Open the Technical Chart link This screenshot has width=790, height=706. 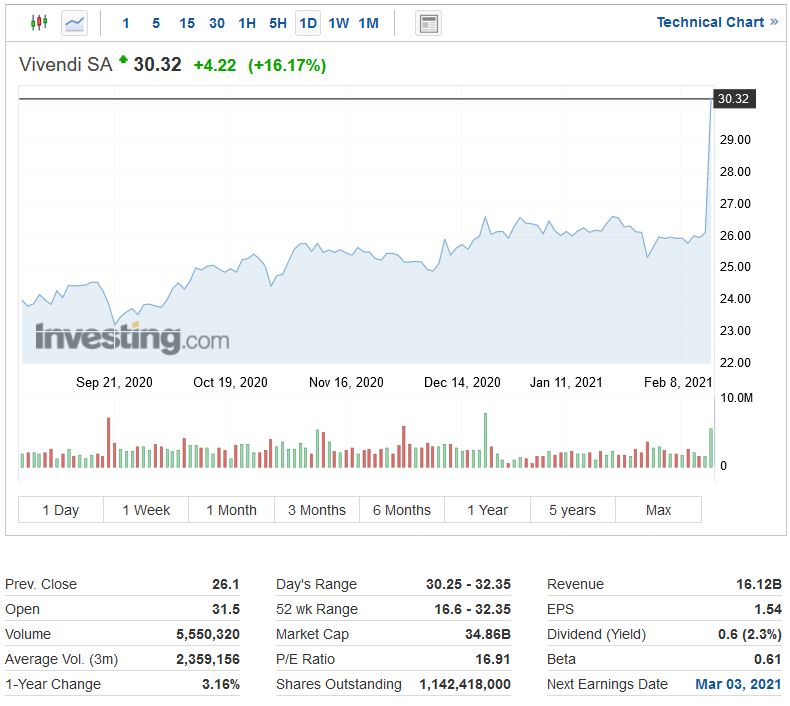click(716, 22)
